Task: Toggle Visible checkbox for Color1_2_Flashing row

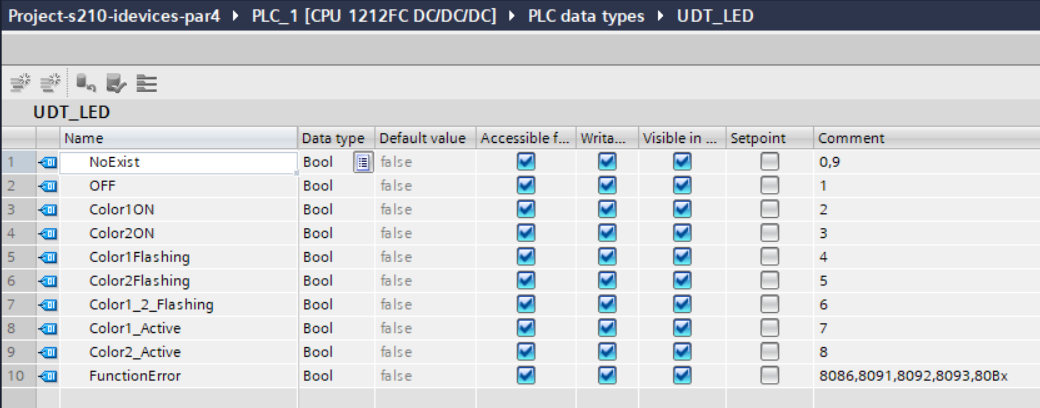Action: [x=682, y=305]
